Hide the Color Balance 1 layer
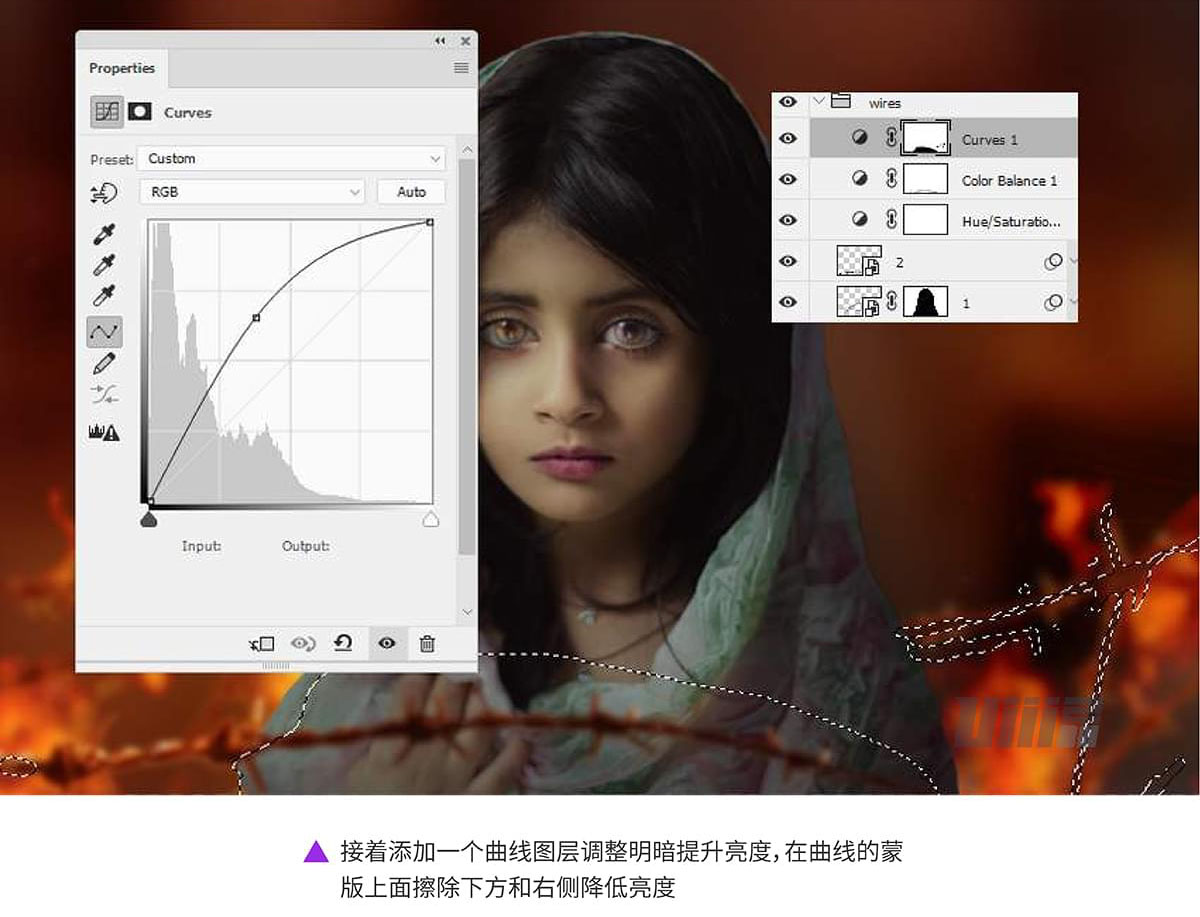This screenshot has width=1200, height=917. 788,180
